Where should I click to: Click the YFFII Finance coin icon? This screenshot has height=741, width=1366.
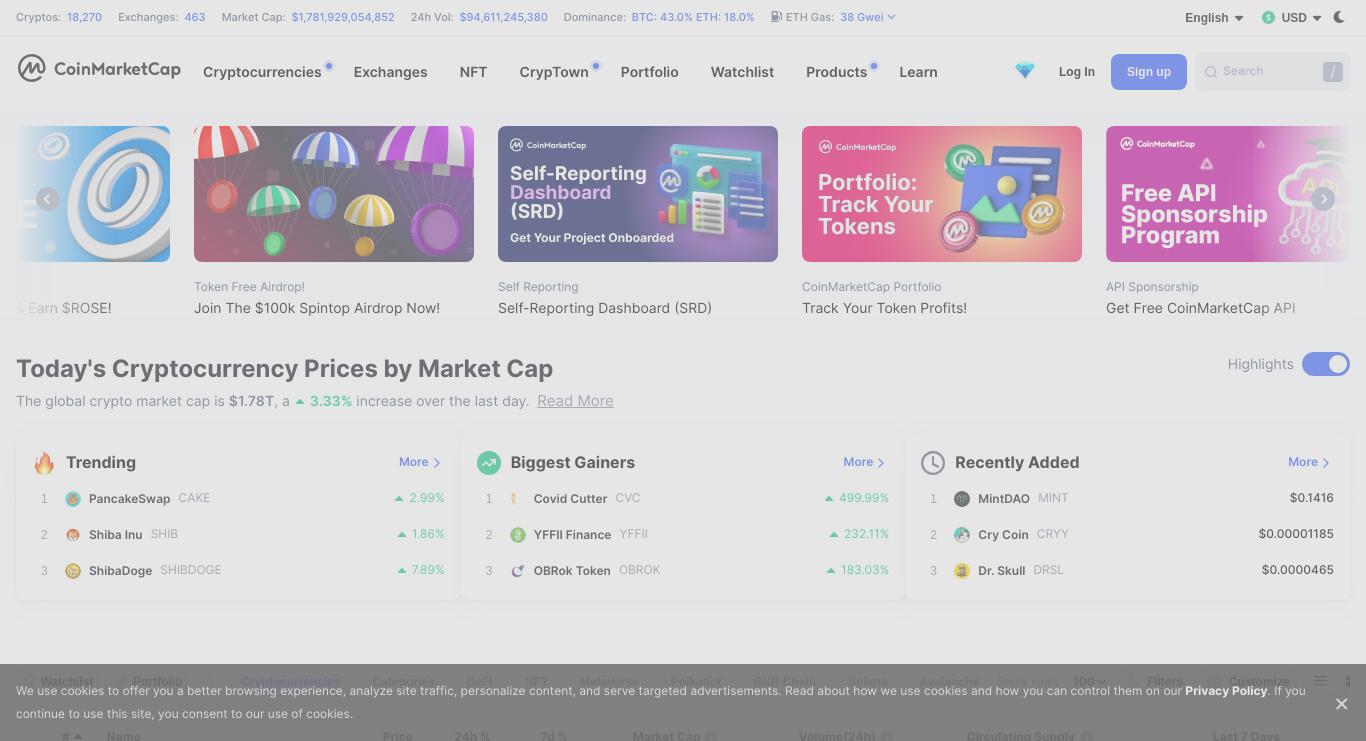pos(517,535)
